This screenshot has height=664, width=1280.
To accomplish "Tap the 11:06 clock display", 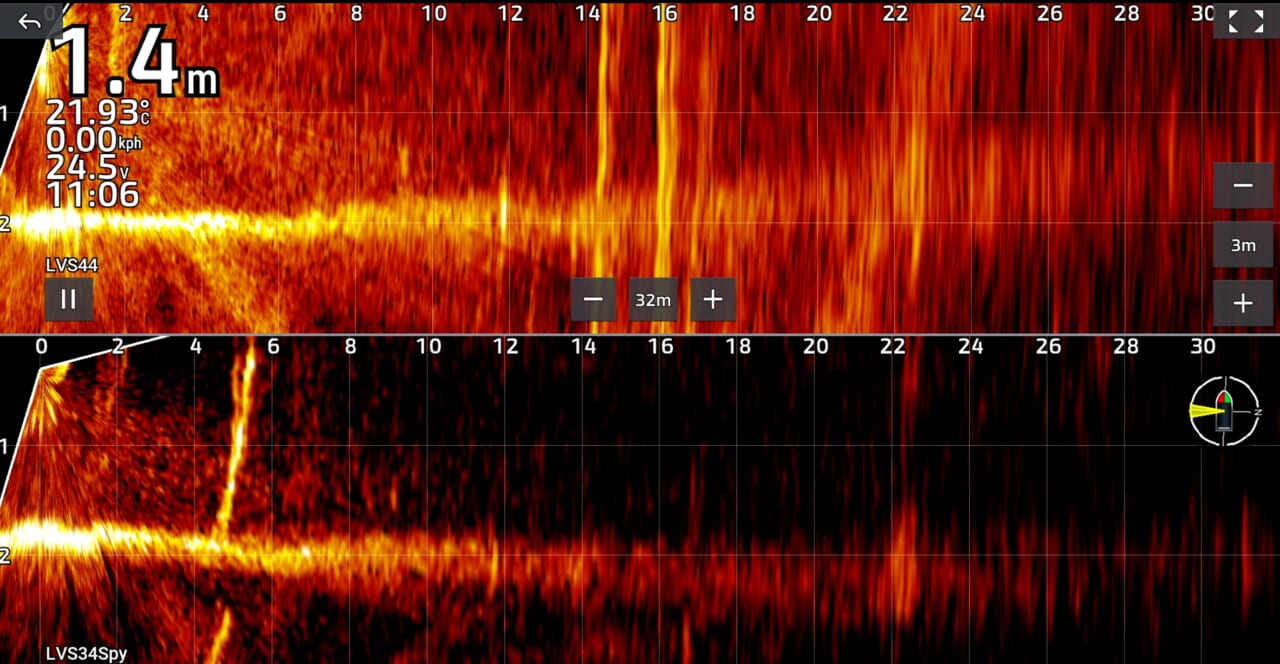I will coord(92,193).
